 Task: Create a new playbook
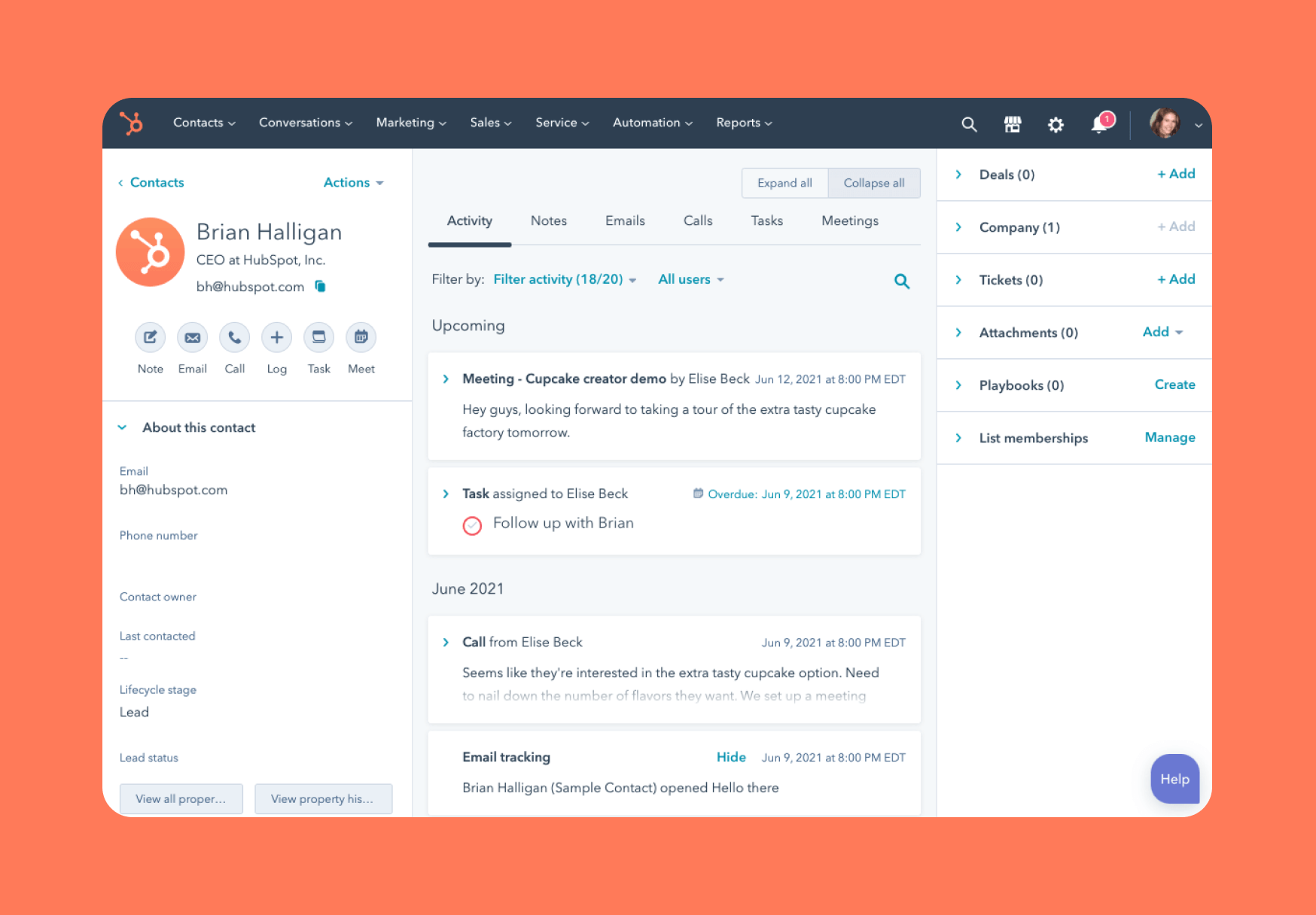pos(1174,385)
